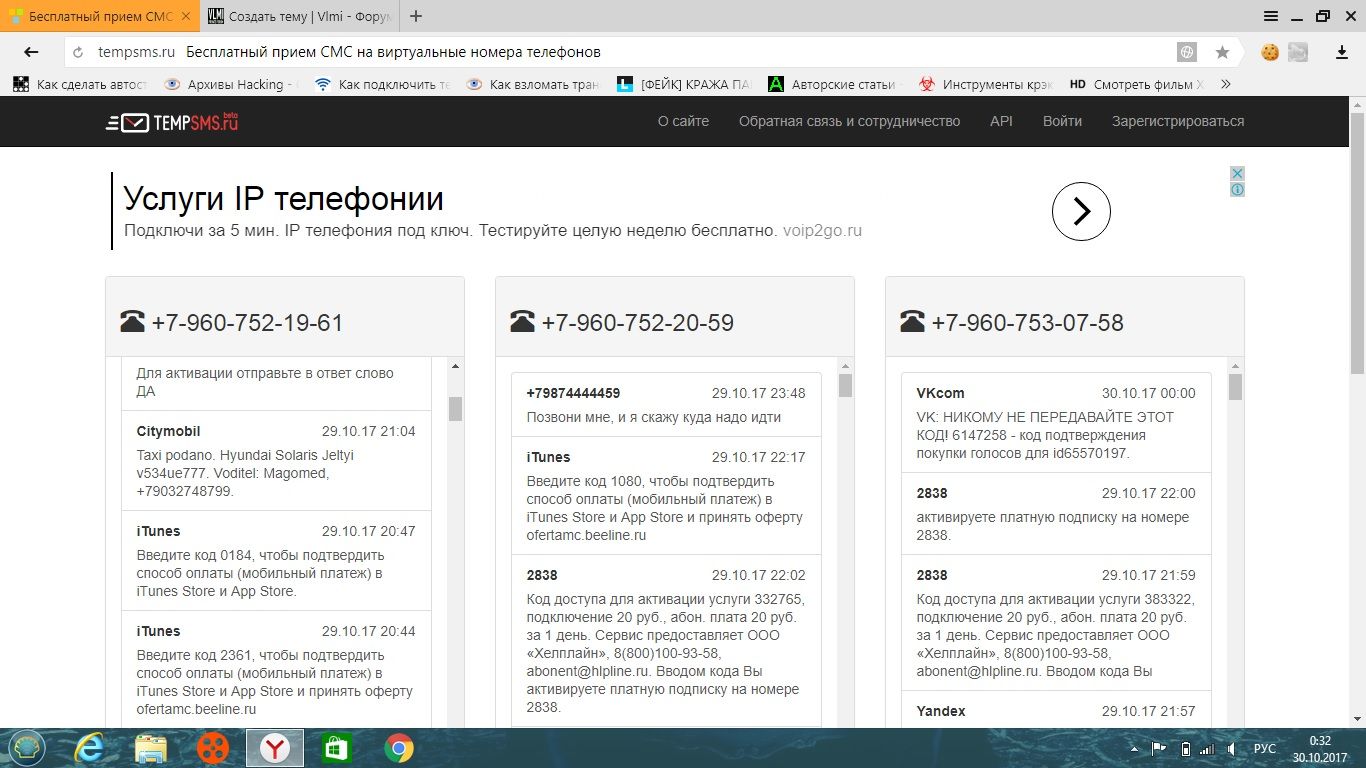Bookmark the page with the star icon
The height and width of the screenshot is (768, 1366).
1222,52
